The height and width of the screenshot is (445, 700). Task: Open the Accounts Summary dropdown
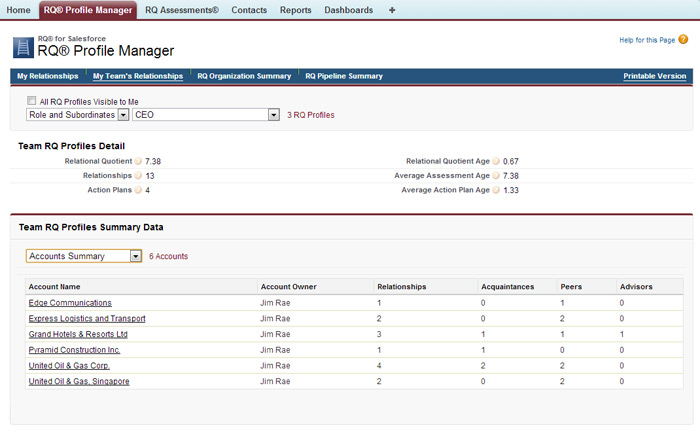(84, 256)
